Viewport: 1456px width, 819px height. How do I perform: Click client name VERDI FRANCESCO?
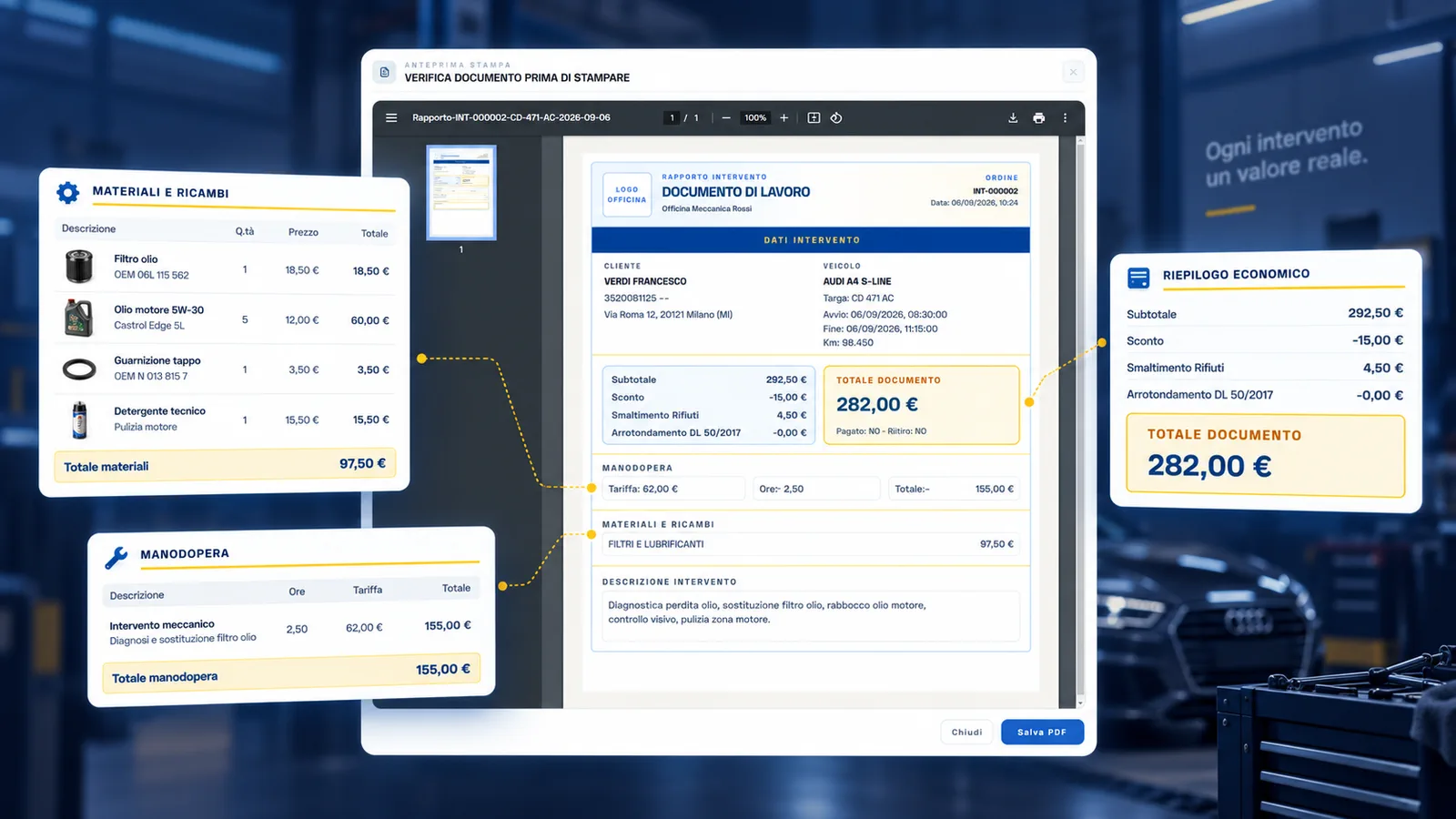click(645, 281)
